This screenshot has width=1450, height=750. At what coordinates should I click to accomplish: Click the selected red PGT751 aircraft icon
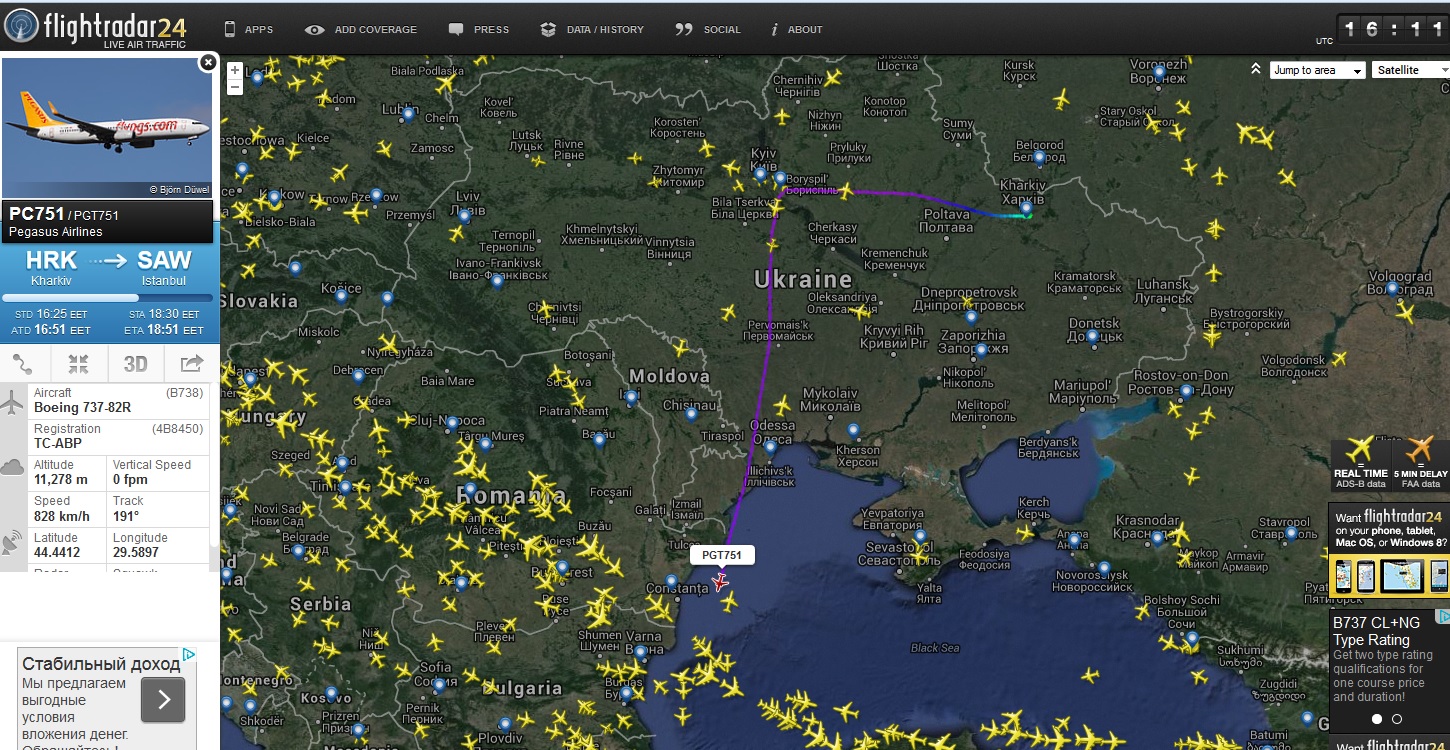click(720, 581)
